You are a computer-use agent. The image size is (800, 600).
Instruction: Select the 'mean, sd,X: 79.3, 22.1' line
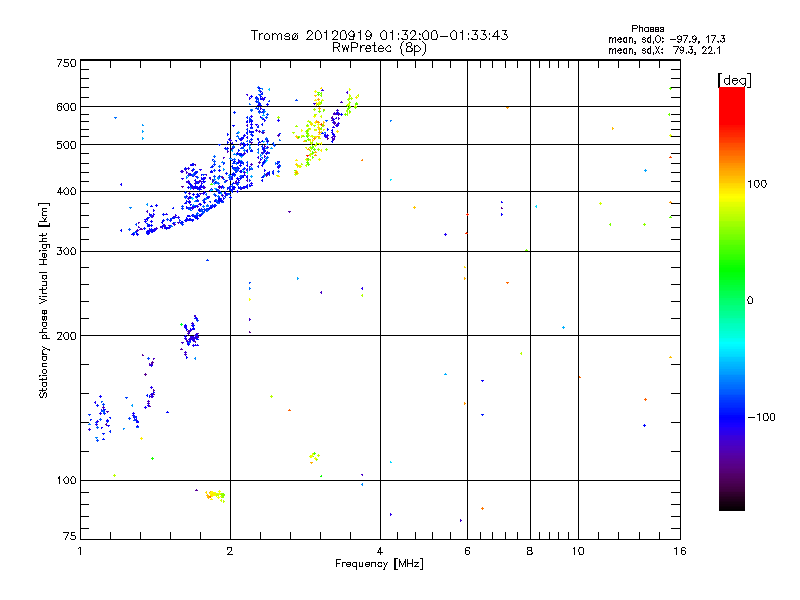pos(664,50)
